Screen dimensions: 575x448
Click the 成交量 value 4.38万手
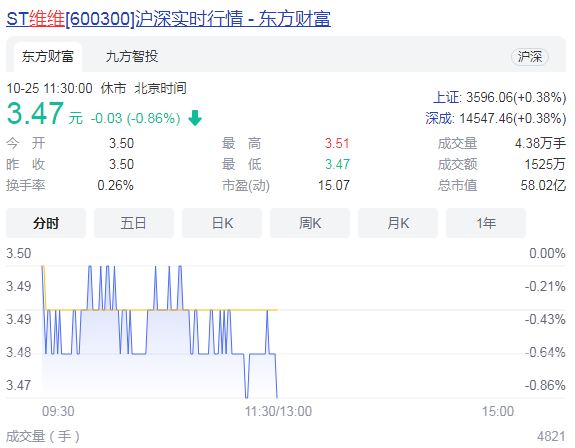(x=540, y=143)
